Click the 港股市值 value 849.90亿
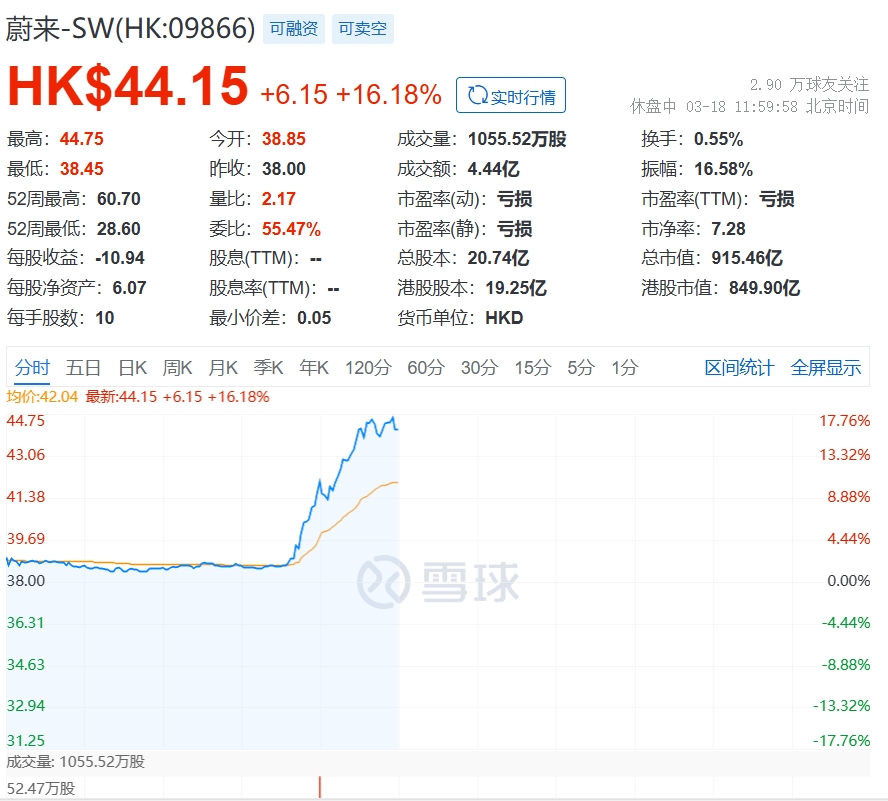Viewport: 888px width, 801px height. pyautogui.click(x=765, y=288)
